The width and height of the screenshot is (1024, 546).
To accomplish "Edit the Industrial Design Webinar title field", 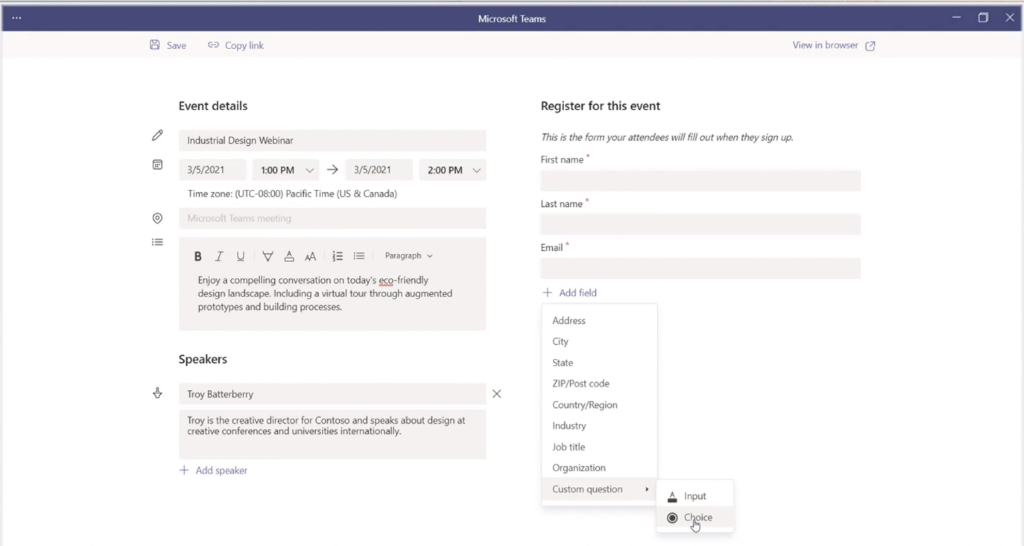I will coord(332,140).
